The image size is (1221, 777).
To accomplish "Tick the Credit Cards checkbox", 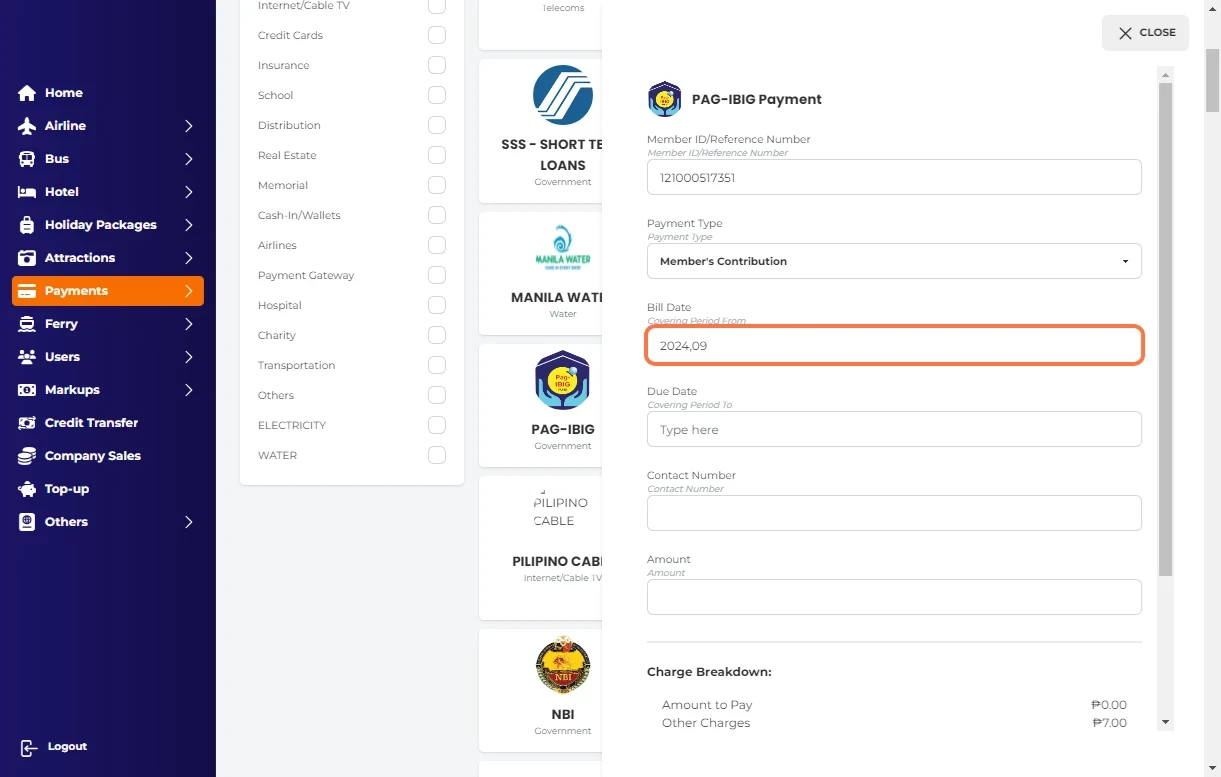I will pyautogui.click(x=437, y=35).
